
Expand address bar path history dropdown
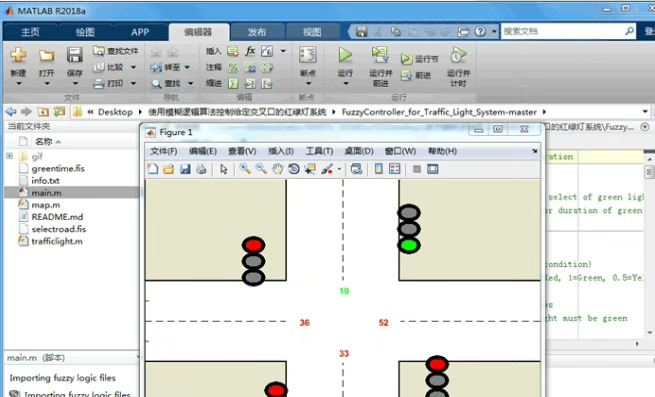645,112
